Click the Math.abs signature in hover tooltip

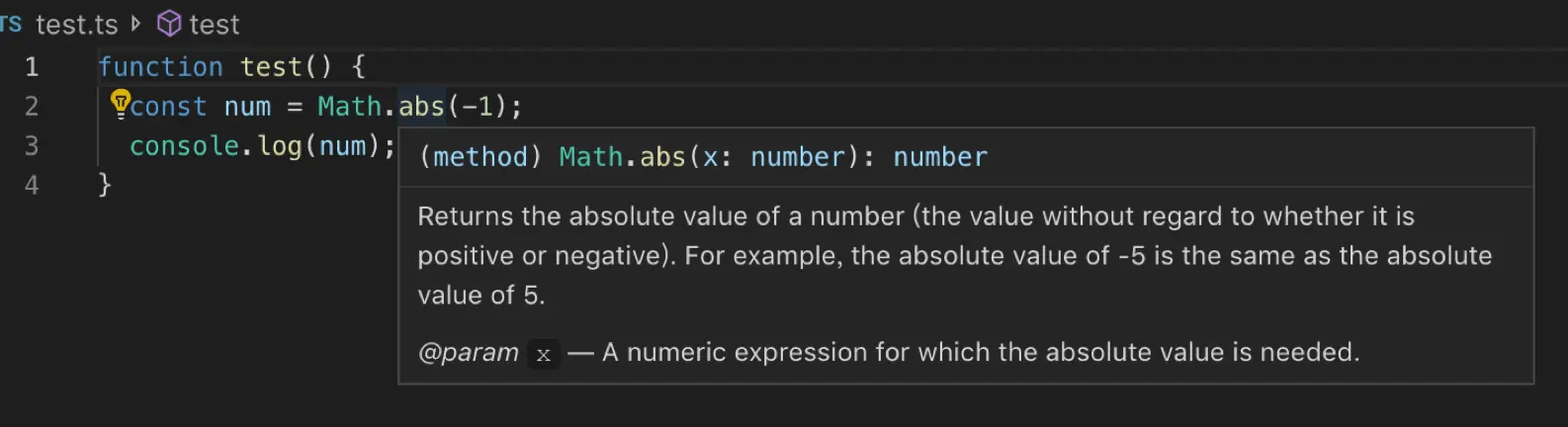[x=623, y=157]
